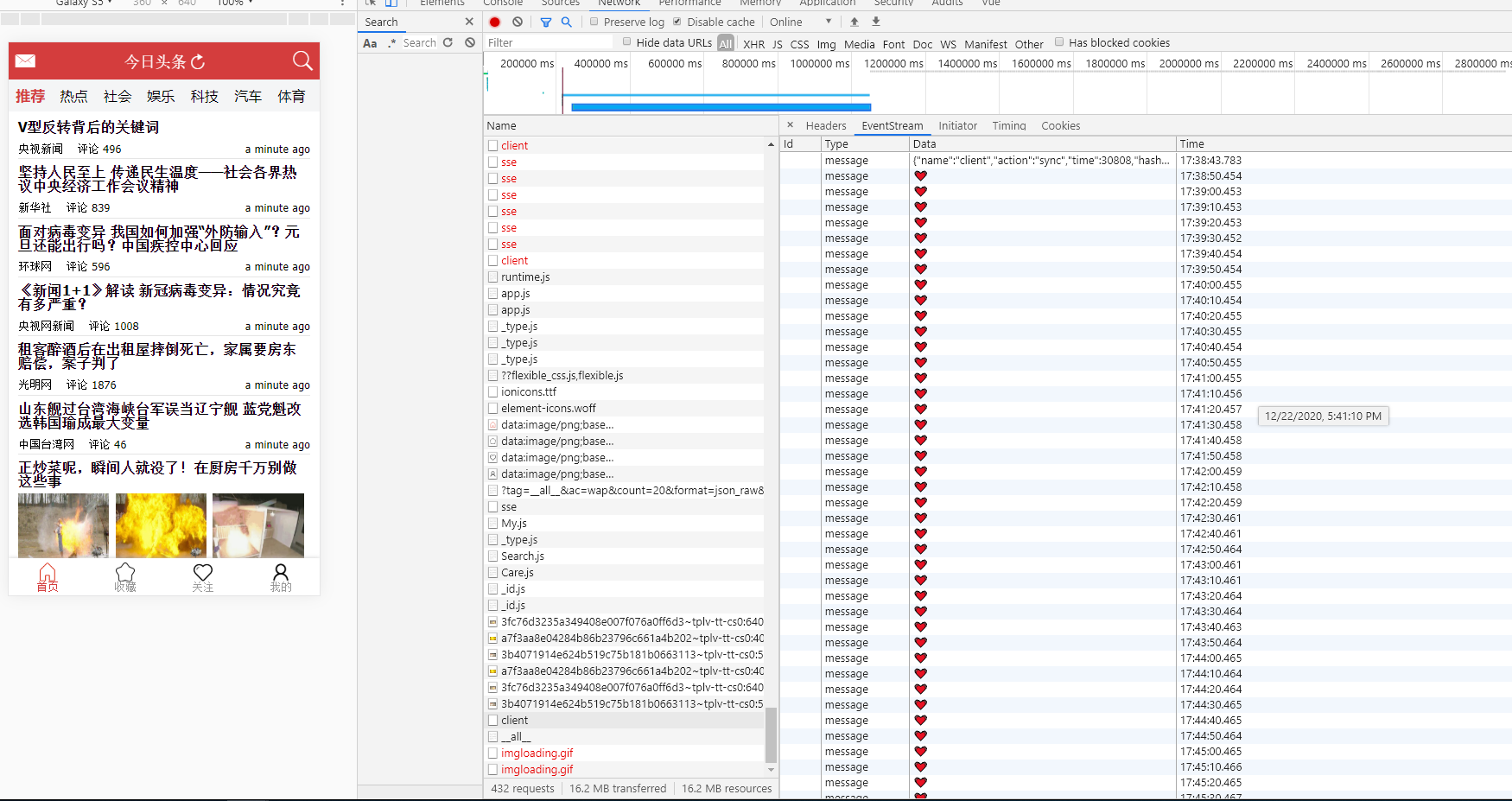Screen dimensions: 1512x801
Task: Clear the network log
Action: pyautogui.click(x=518, y=22)
